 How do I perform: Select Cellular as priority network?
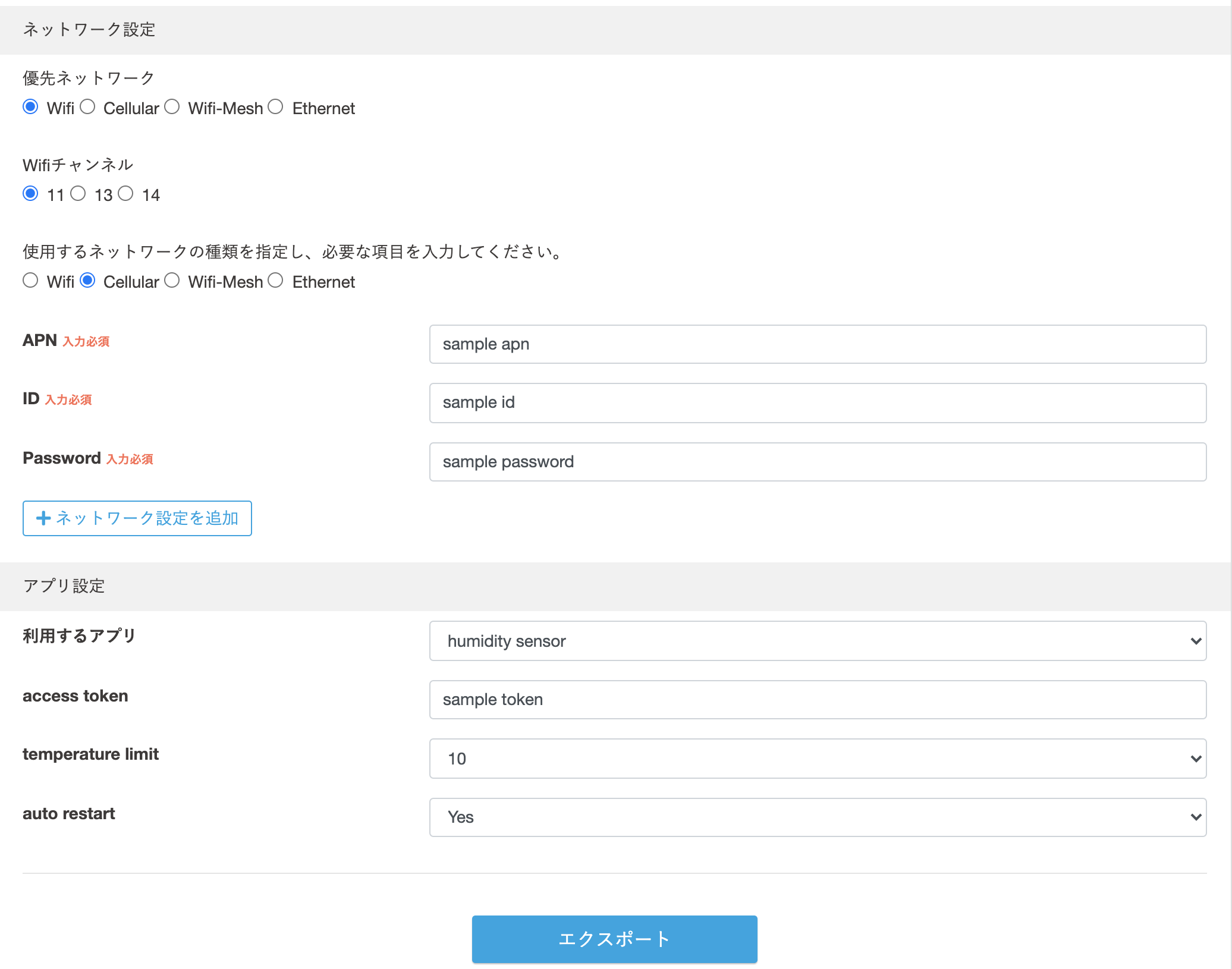[87, 107]
